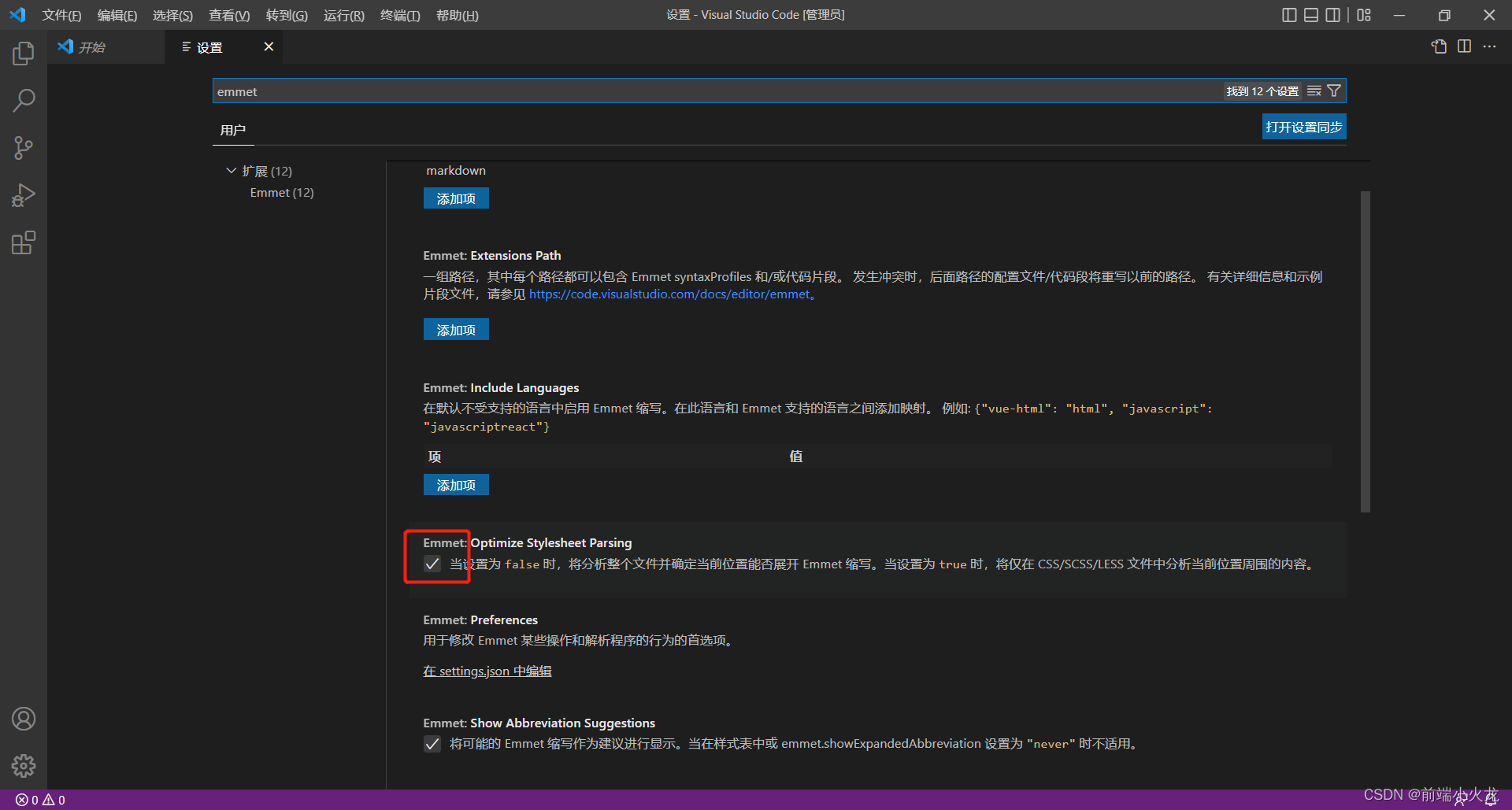
Task: Toggle bottom panel layout icon
Action: (1311, 15)
